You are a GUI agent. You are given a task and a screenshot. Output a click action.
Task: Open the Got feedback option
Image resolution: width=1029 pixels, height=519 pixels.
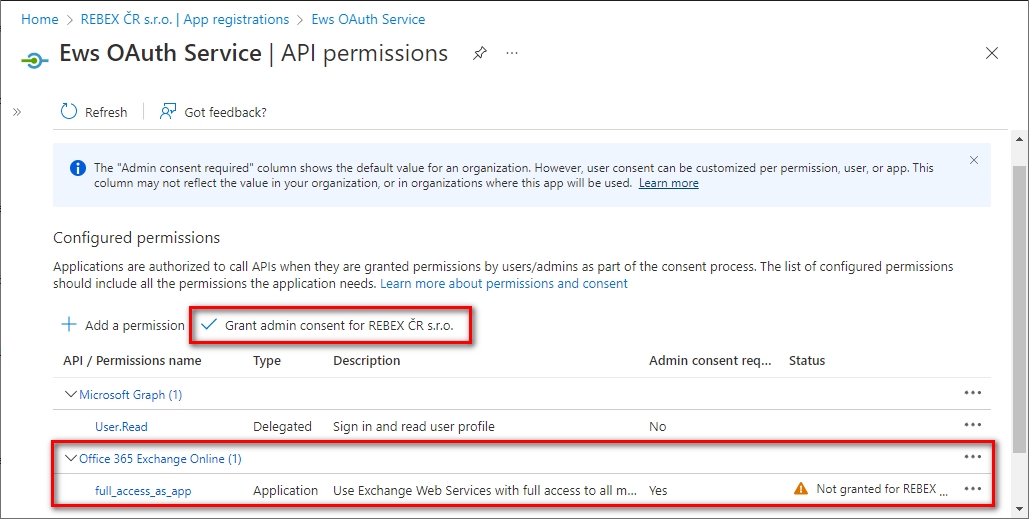(x=213, y=112)
